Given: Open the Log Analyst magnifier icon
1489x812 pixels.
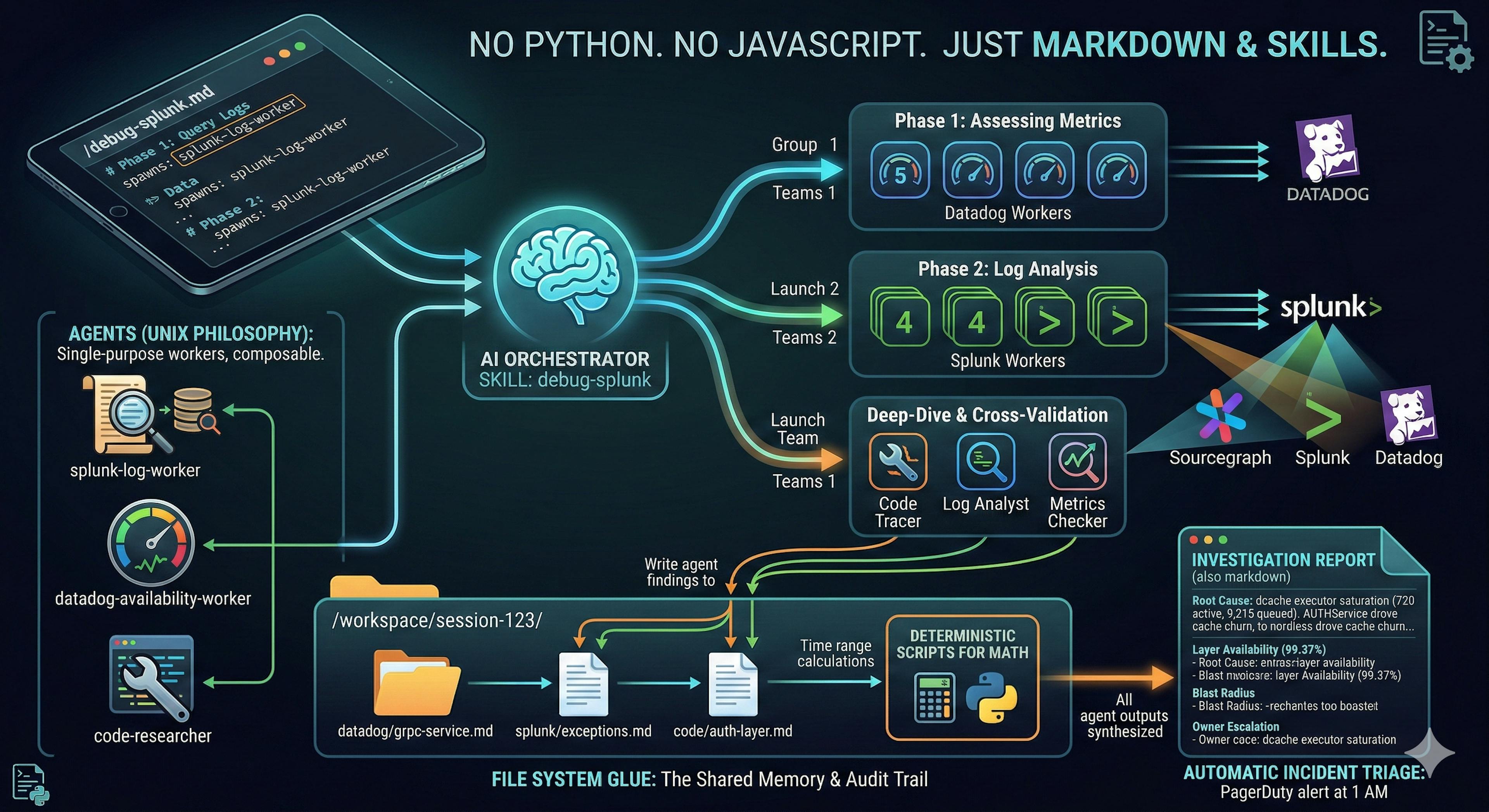Looking at the screenshot, I should pos(986,461).
